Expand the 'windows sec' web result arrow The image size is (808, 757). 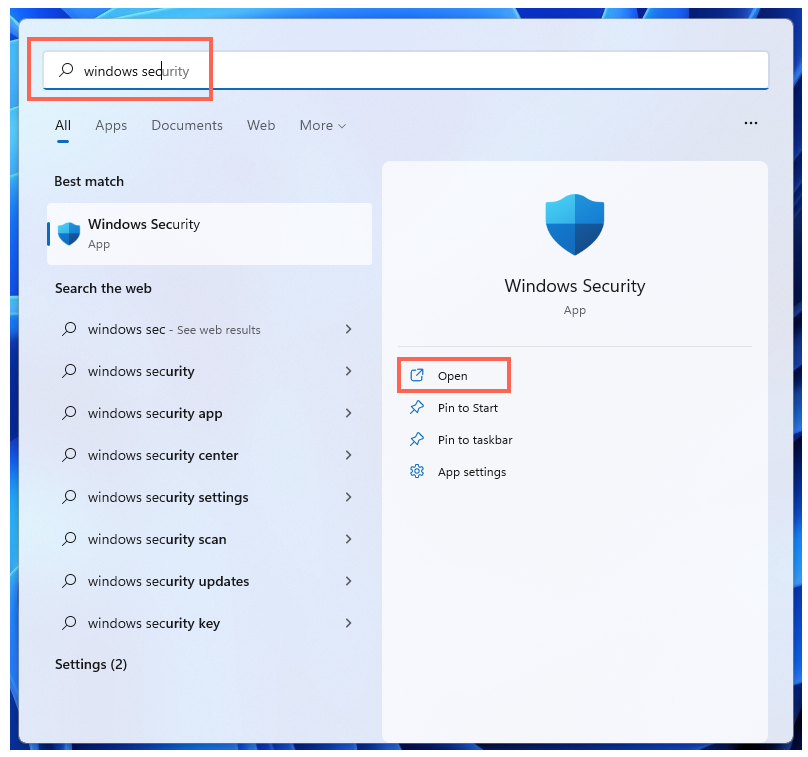349,329
